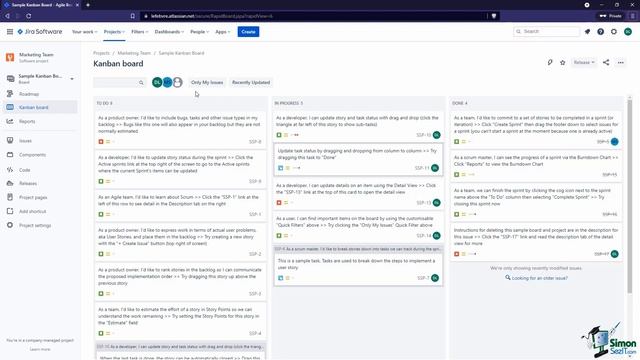Focus the global Search field
The image size is (640, 360).
tap(547, 31)
